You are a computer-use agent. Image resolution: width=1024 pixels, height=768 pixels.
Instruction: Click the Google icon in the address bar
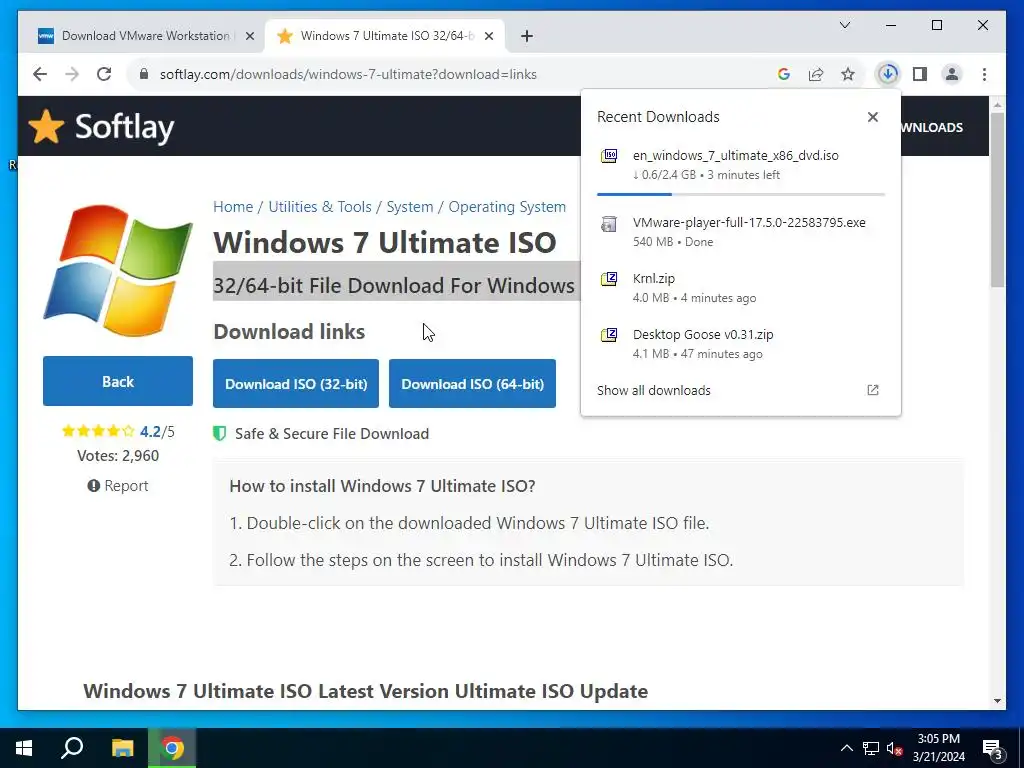(x=784, y=74)
